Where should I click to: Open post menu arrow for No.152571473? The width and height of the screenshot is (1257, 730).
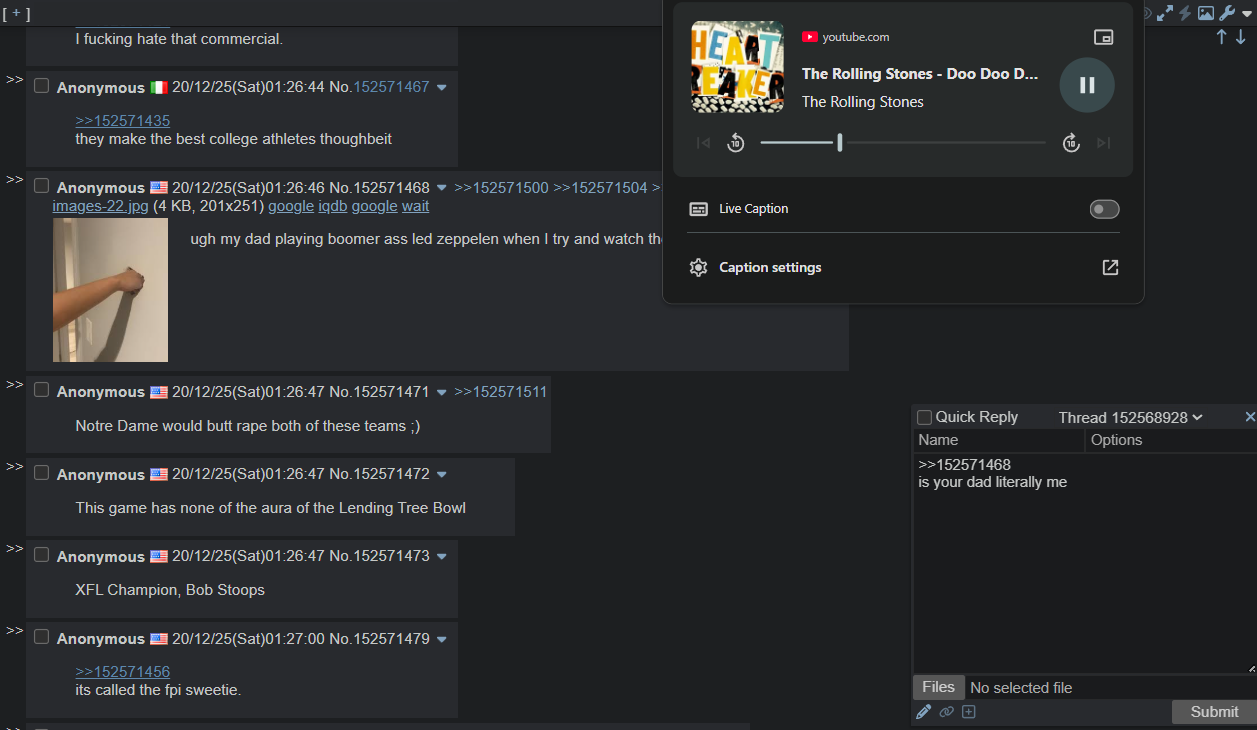click(x=442, y=557)
